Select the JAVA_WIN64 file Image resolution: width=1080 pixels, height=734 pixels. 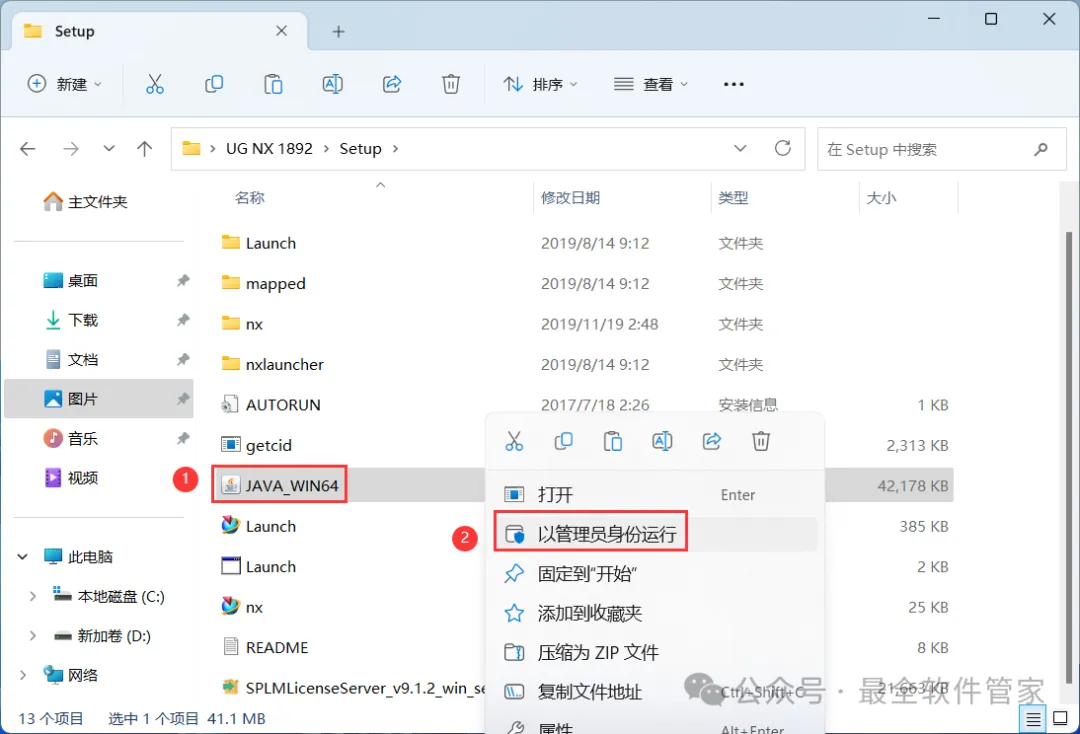coord(280,485)
